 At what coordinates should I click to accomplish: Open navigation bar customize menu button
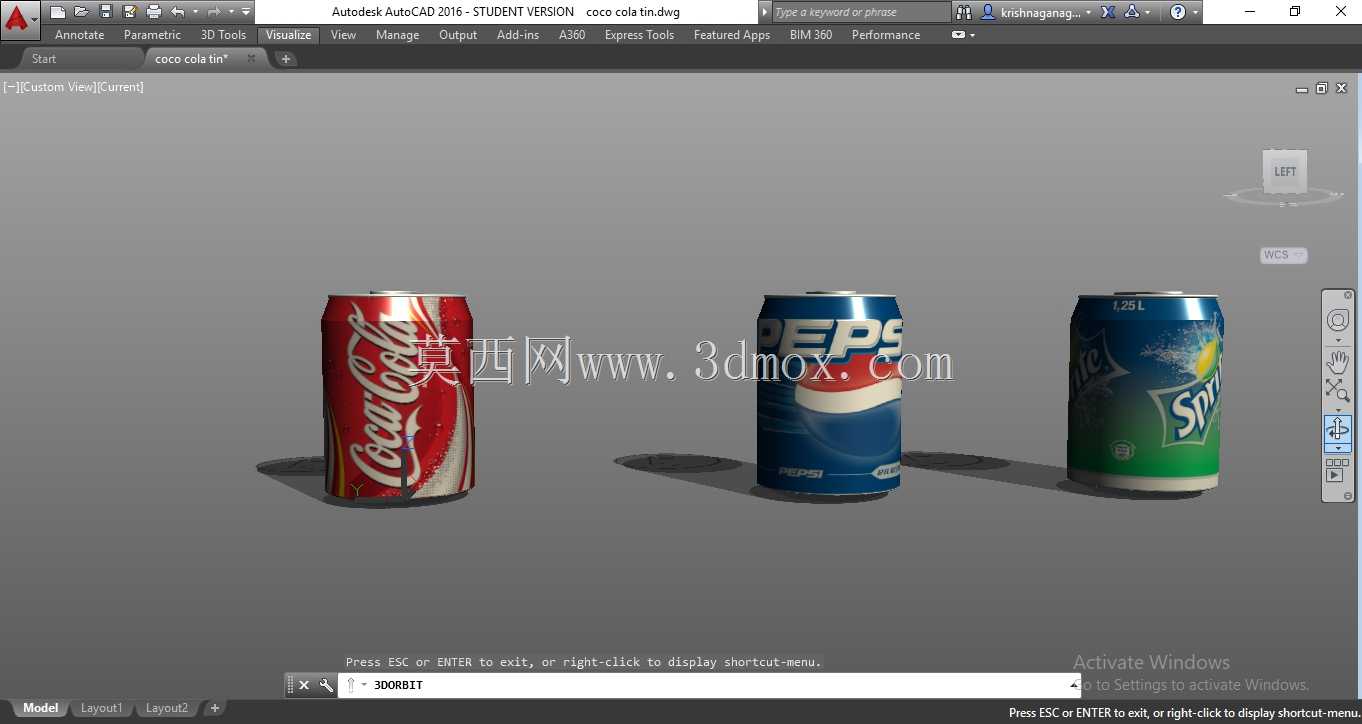pyautogui.click(x=1348, y=496)
